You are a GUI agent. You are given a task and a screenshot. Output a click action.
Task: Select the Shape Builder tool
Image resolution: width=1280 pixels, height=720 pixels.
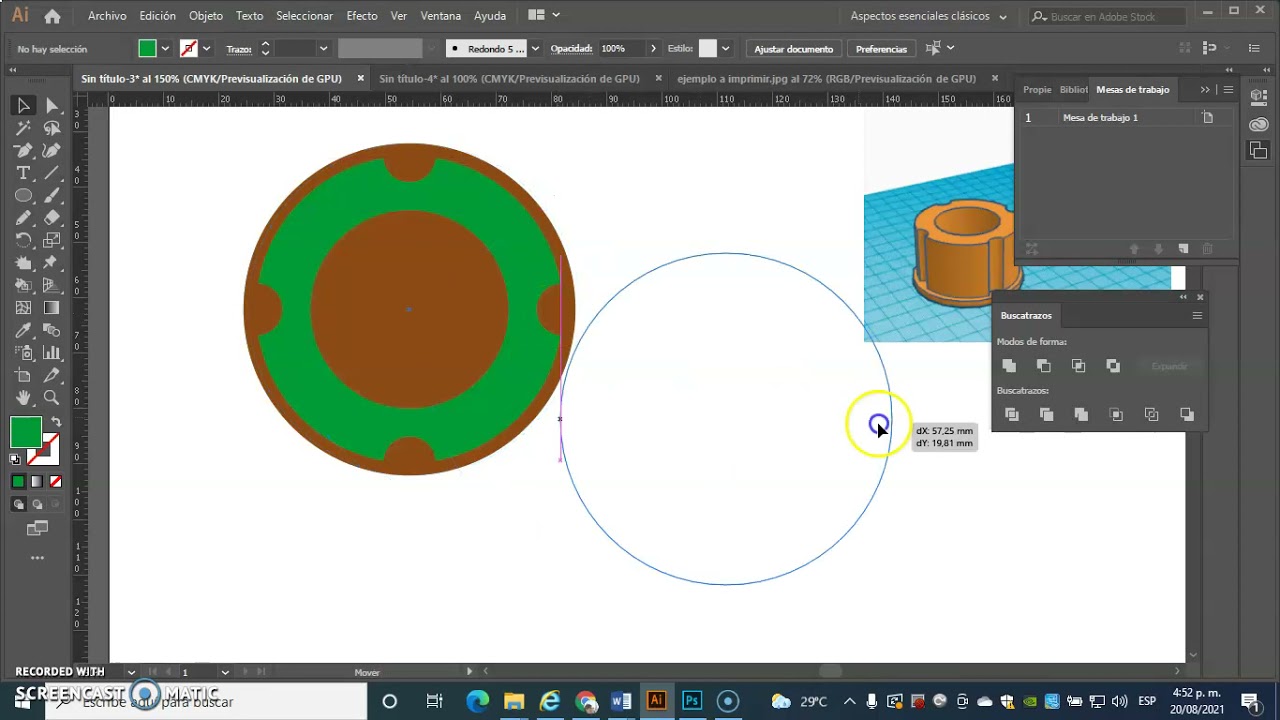click(x=23, y=286)
